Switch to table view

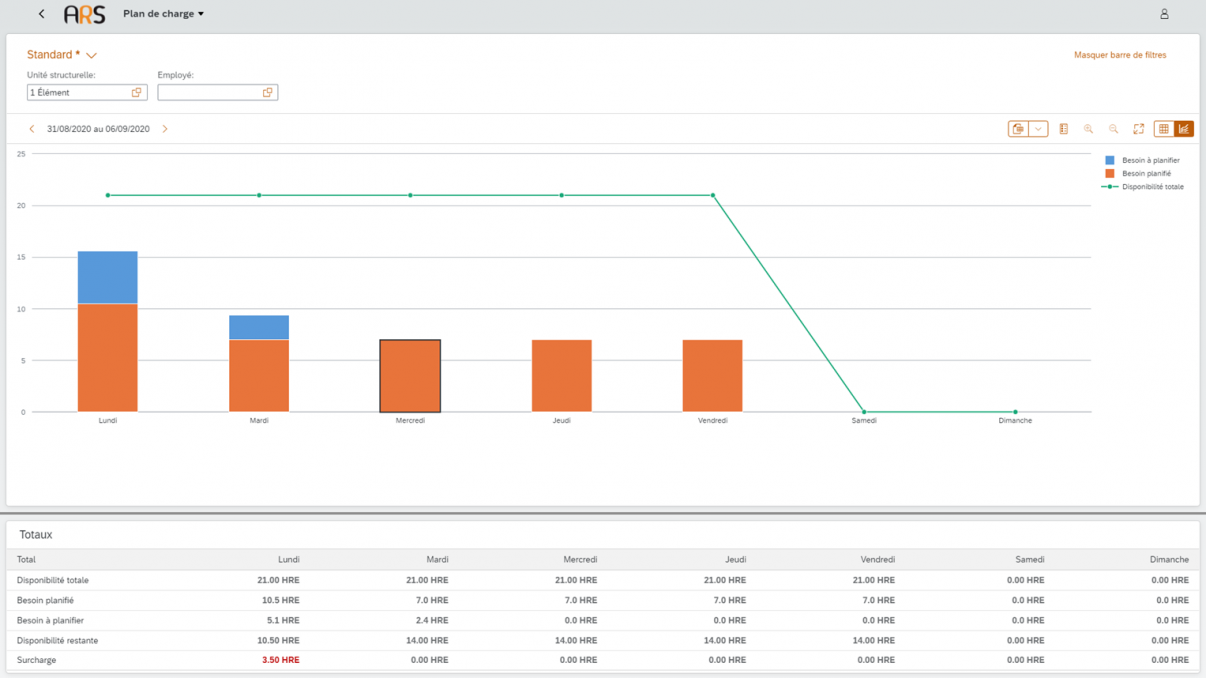click(1163, 129)
